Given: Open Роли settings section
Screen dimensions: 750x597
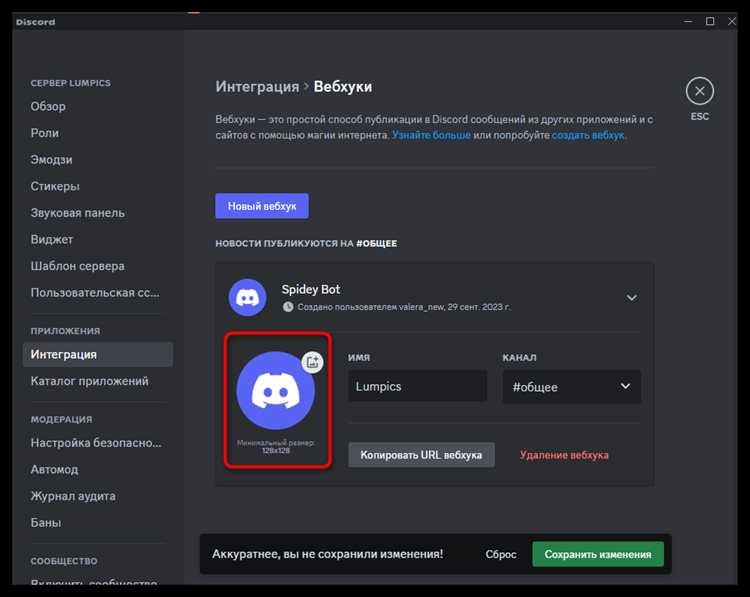Looking at the screenshot, I should pos(44,133).
